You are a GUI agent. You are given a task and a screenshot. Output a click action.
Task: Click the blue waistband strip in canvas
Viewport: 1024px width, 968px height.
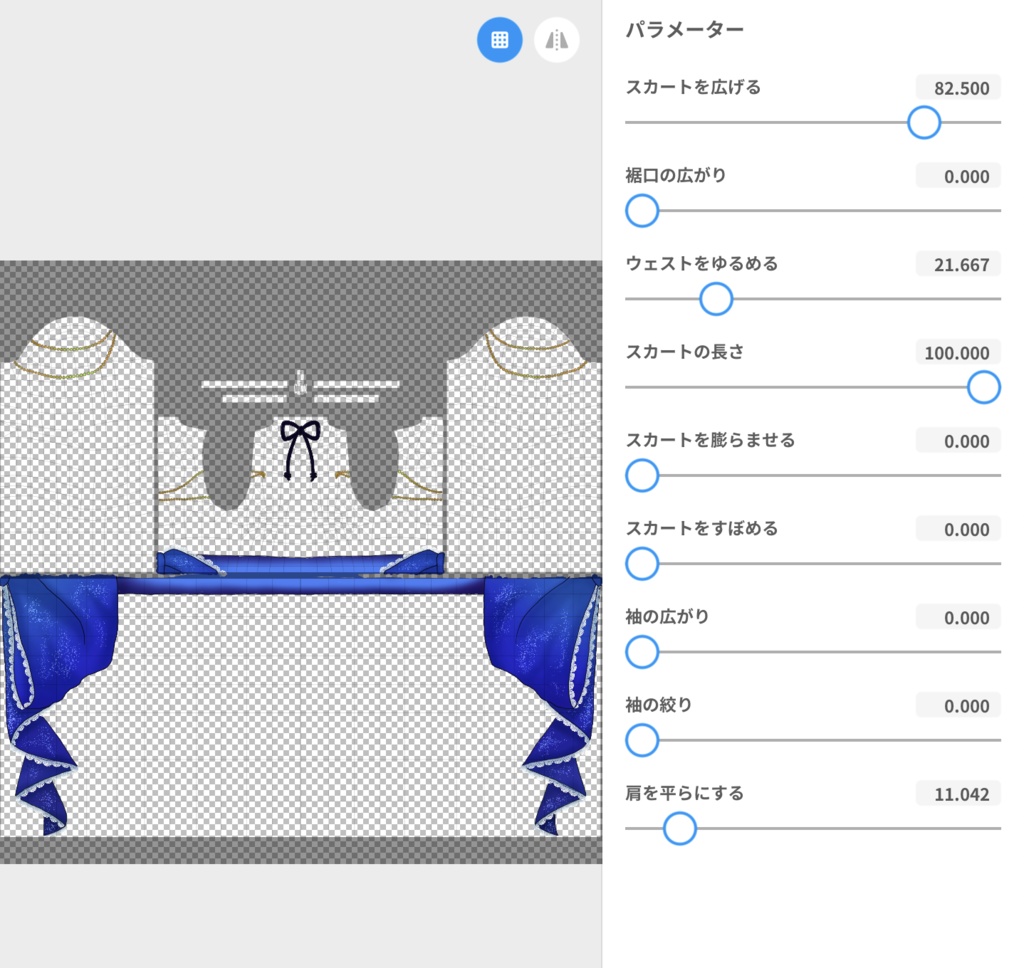[x=301, y=585]
